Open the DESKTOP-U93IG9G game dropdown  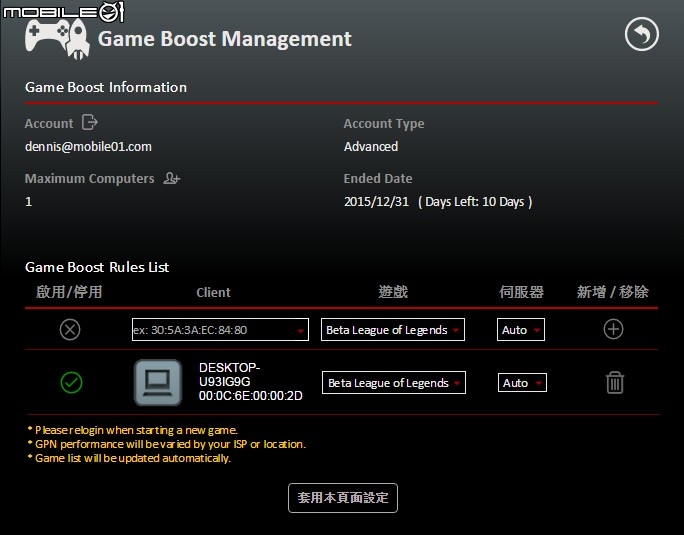(x=393, y=383)
